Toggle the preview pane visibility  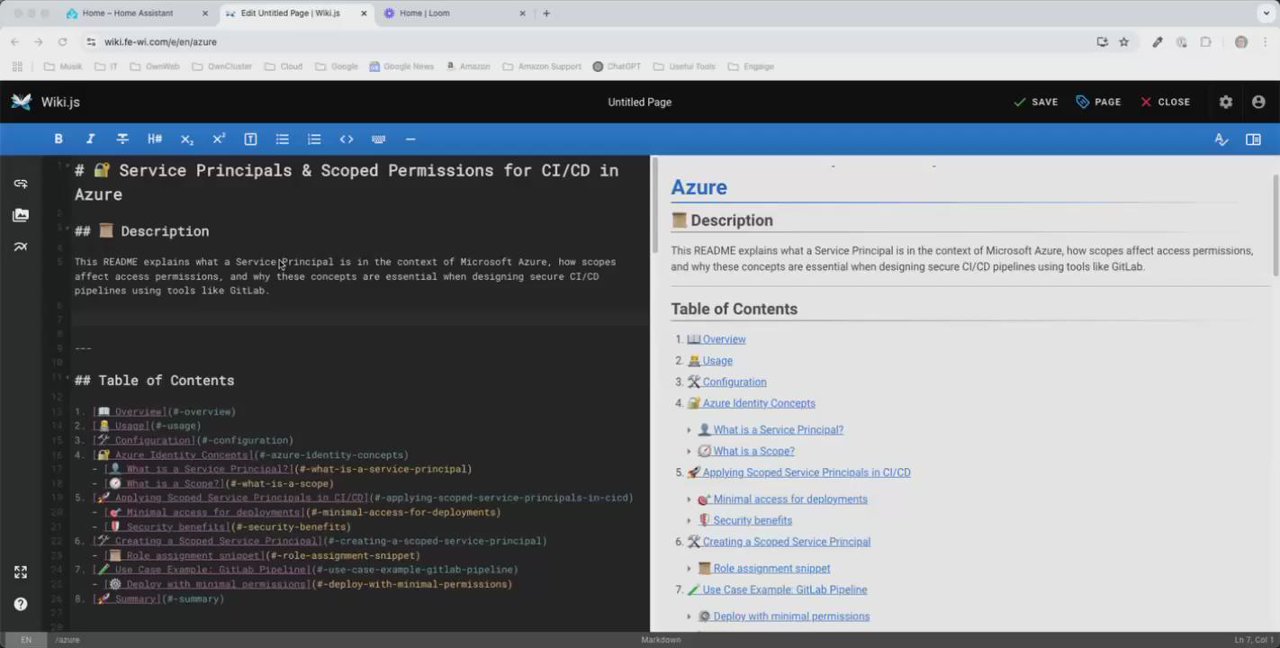1253,139
